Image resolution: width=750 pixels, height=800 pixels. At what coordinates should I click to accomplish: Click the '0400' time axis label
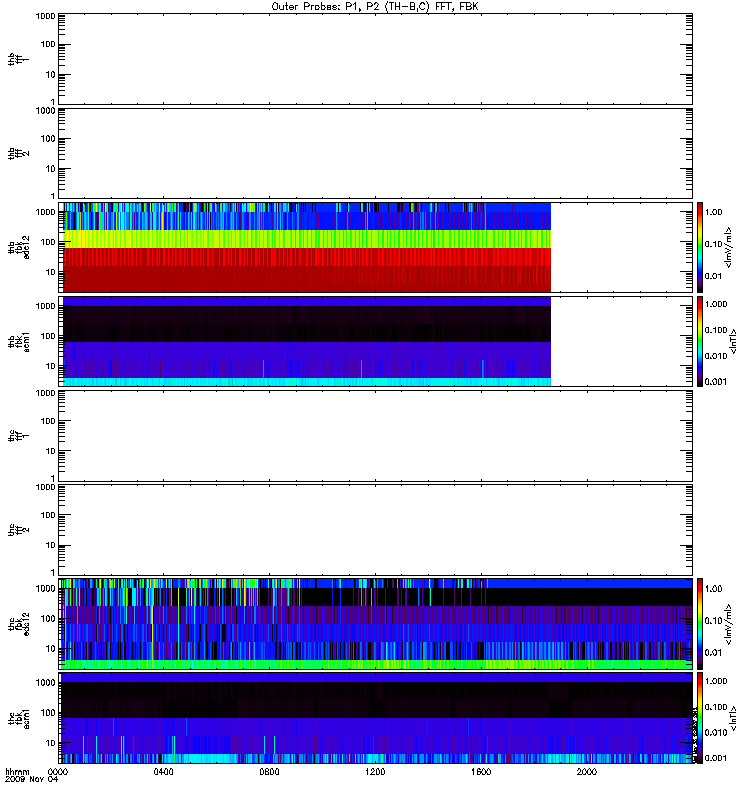163,772
